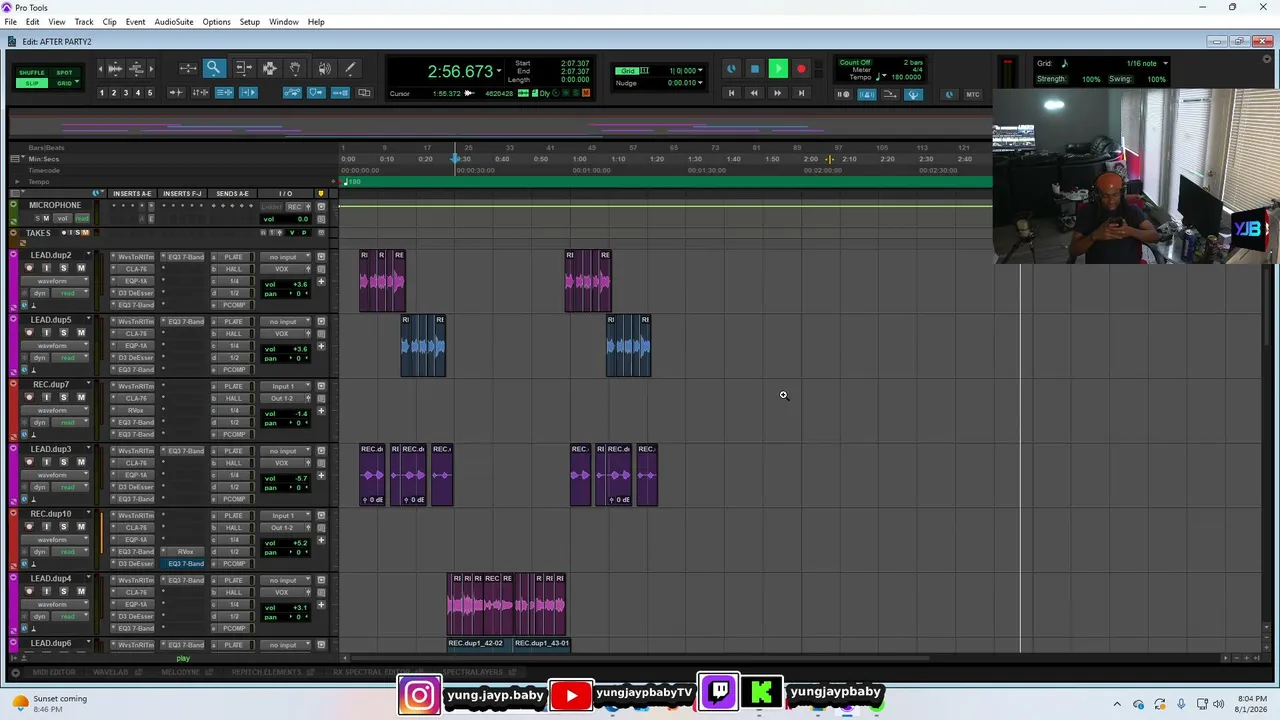This screenshot has width=1280, height=720.
Task: Click the Rewind transport button
Action: pos(754,93)
